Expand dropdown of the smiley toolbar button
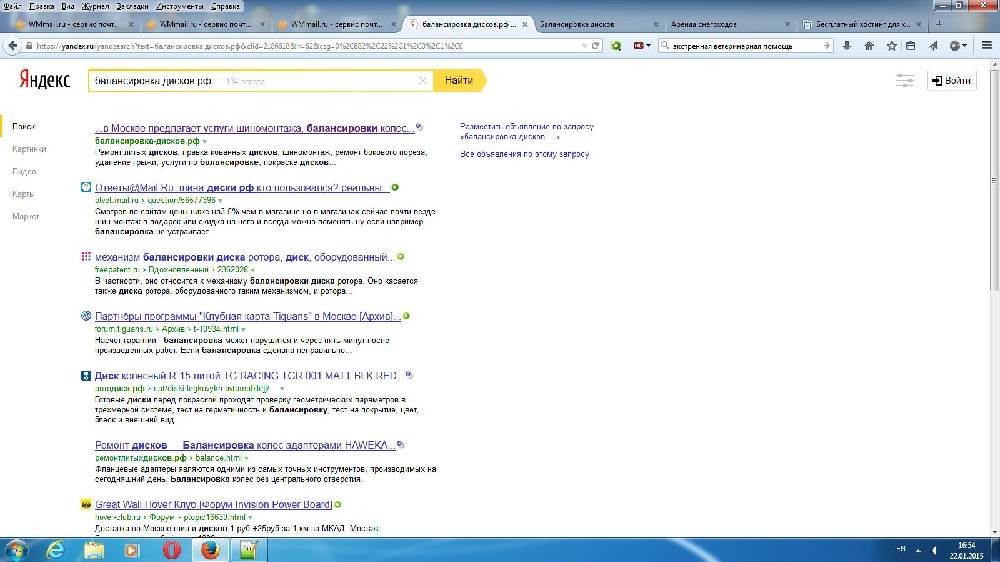 [964, 46]
